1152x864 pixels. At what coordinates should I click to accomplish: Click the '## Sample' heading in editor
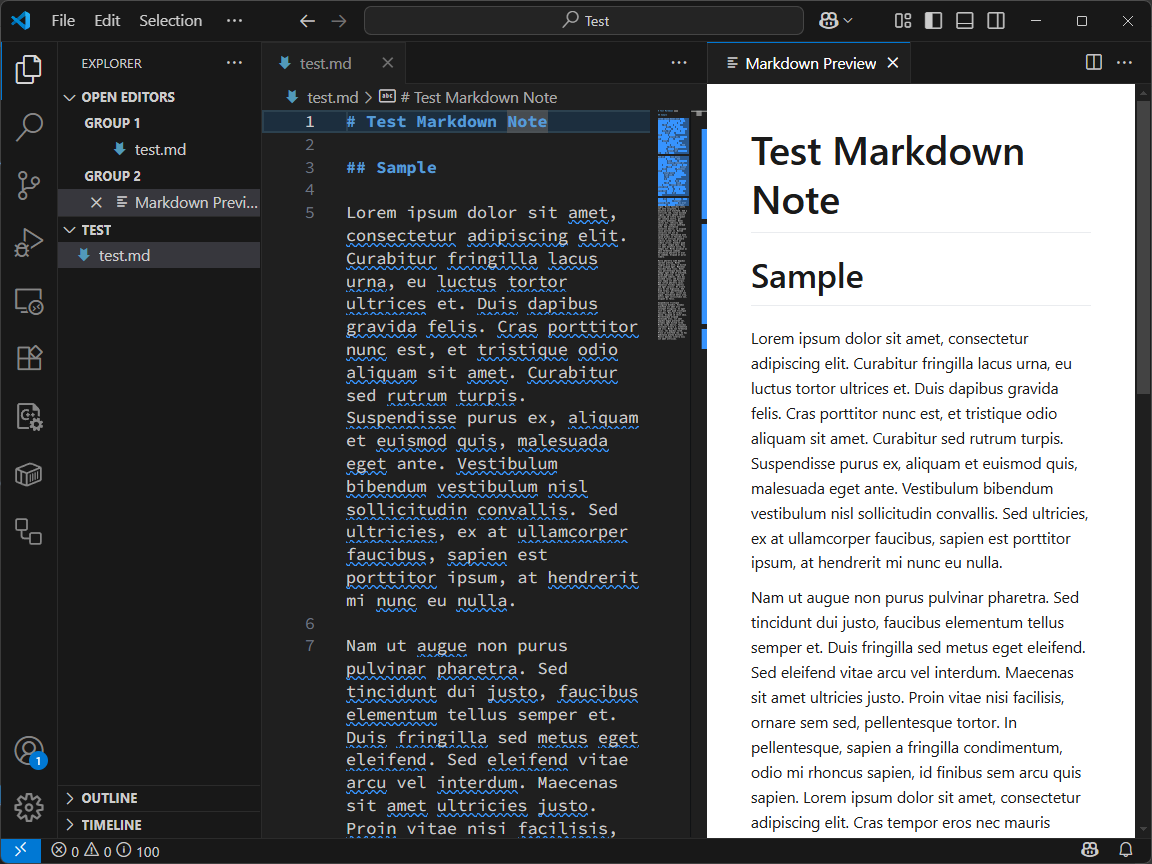click(391, 168)
